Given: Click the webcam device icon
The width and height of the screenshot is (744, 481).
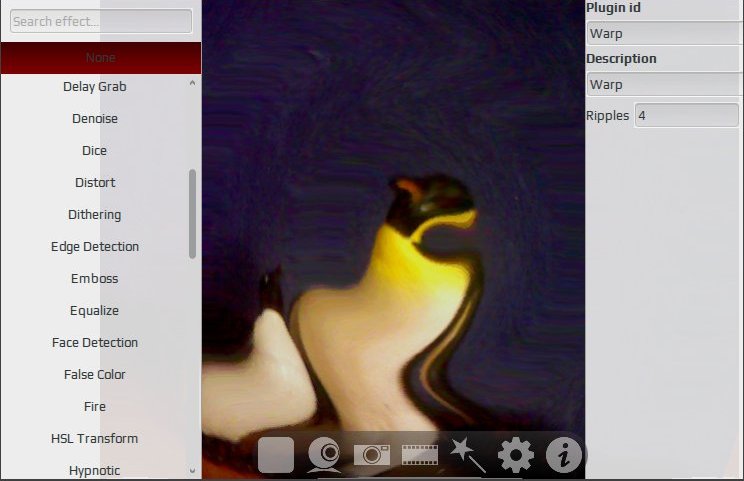Looking at the screenshot, I should tap(324, 455).
